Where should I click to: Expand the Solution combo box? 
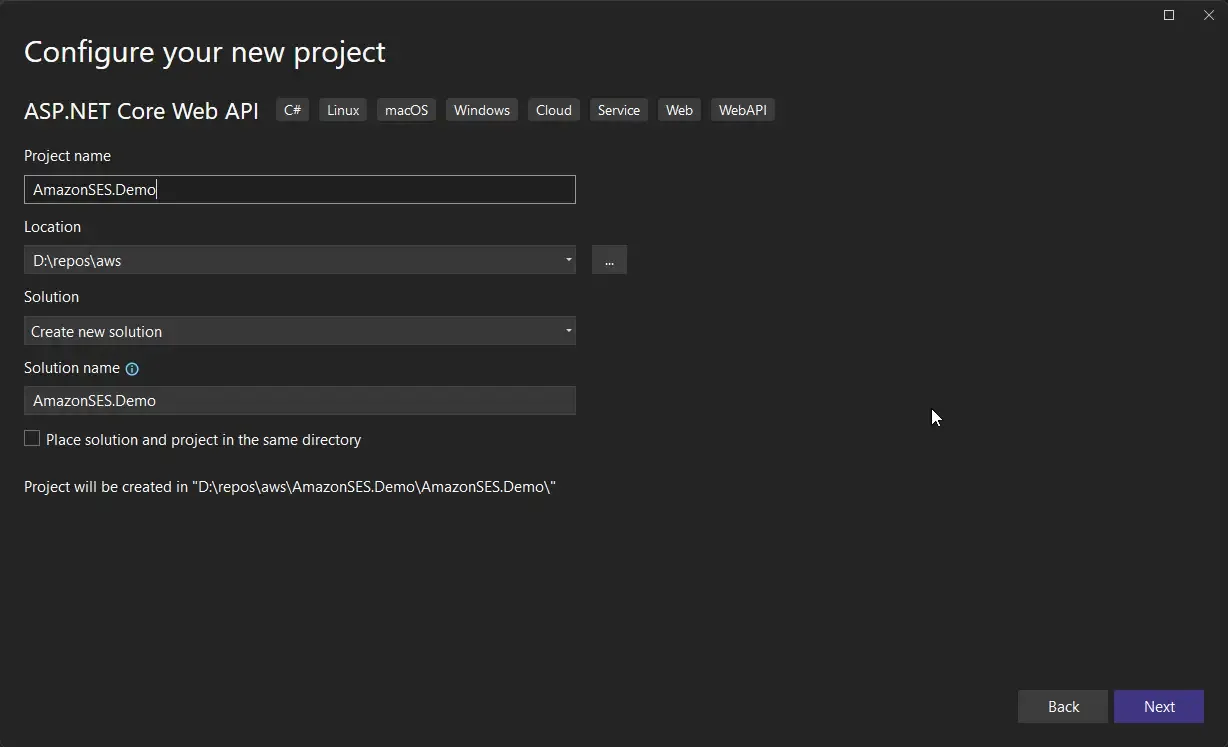(568, 331)
